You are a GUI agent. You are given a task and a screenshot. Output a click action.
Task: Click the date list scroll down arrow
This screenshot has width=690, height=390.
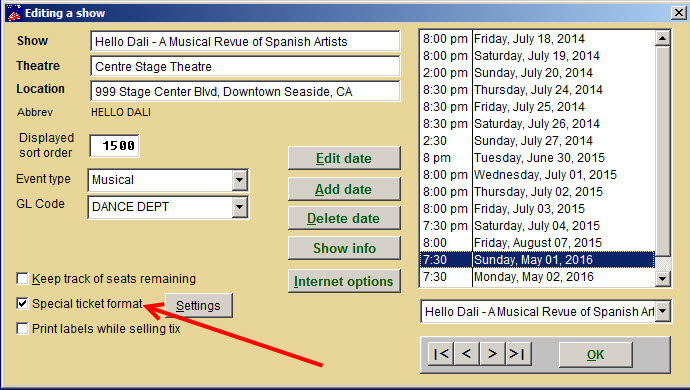[x=663, y=279]
